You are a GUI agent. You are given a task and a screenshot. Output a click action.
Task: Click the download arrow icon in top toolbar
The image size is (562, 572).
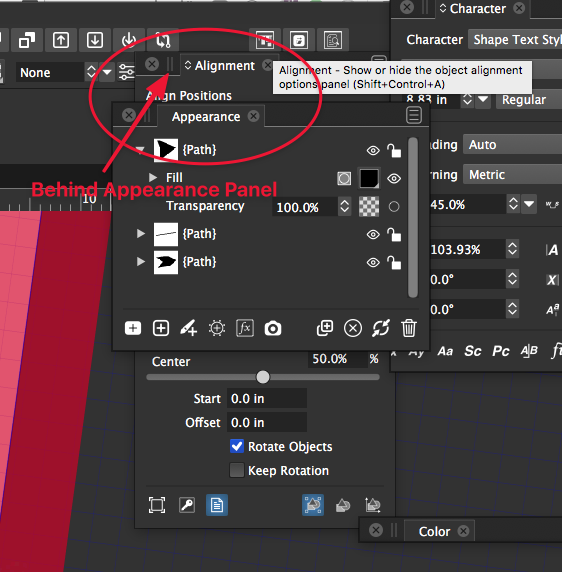[94, 39]
